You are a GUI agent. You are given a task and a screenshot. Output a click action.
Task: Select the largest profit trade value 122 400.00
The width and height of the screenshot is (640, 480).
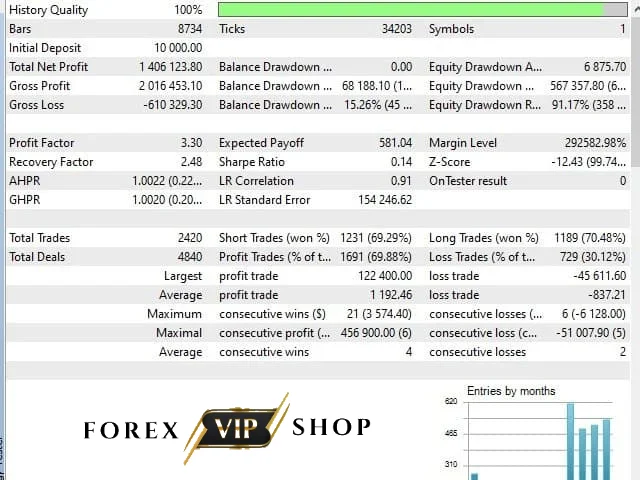[x=385, y=276]
